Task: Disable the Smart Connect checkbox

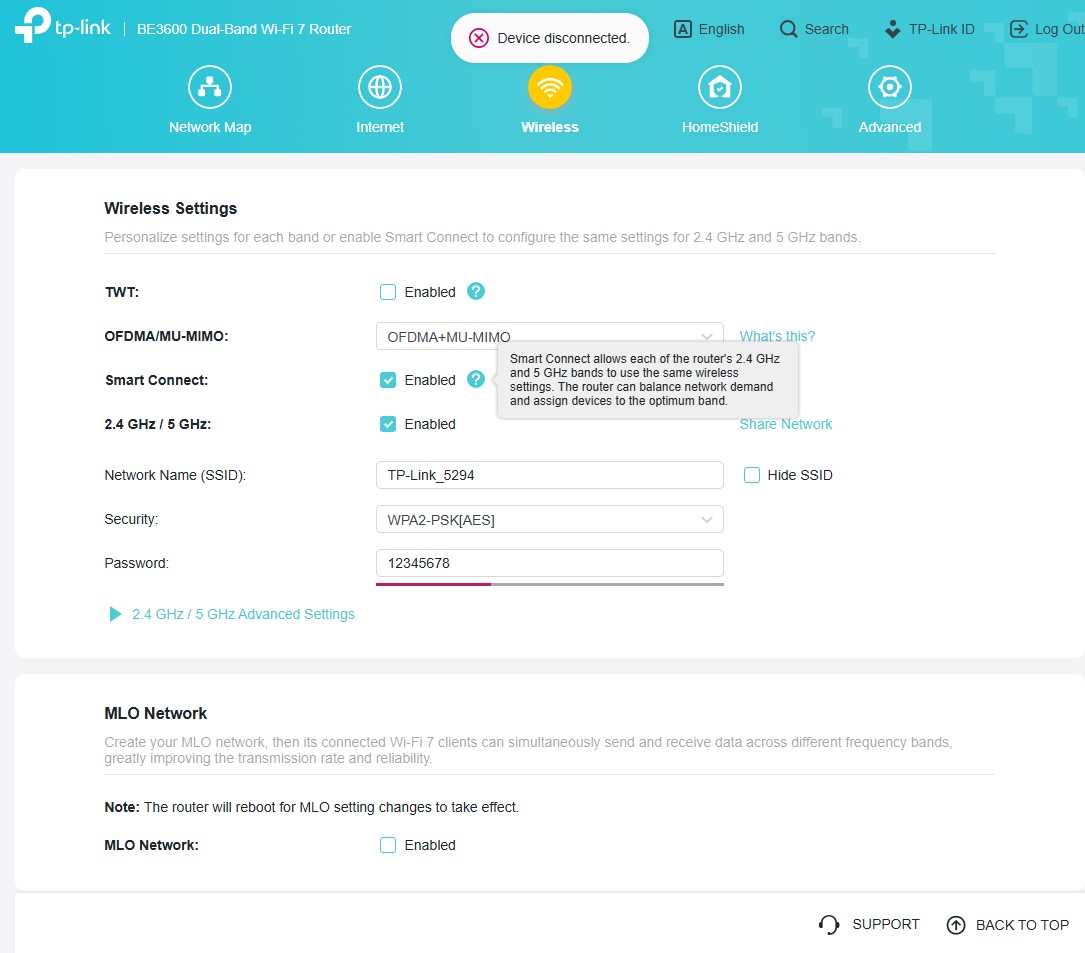Action: [388, 380]
